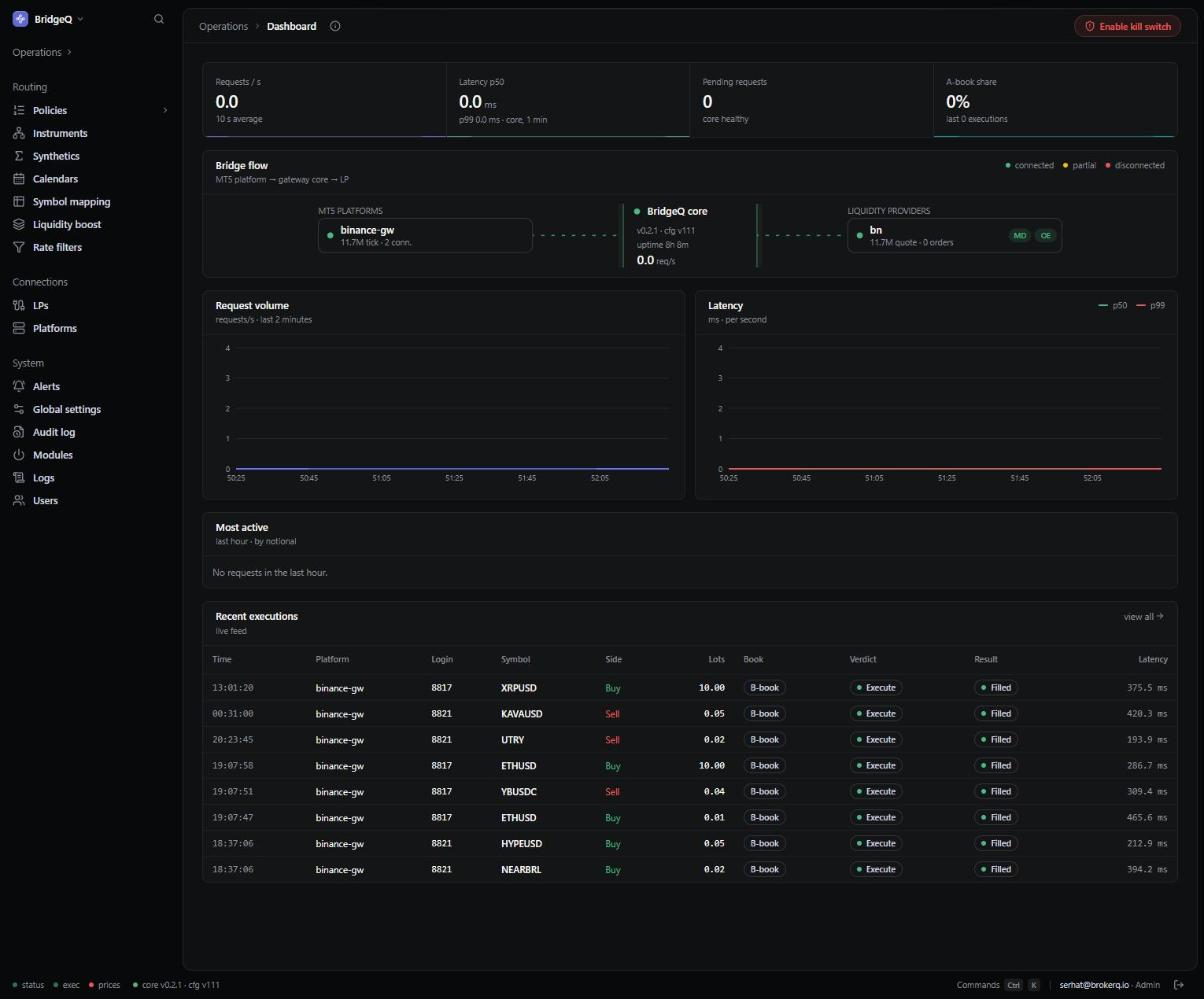Click the OE badge on bn provider
Viewport: 1204px width, 999px height.
tap(1045, 236)
